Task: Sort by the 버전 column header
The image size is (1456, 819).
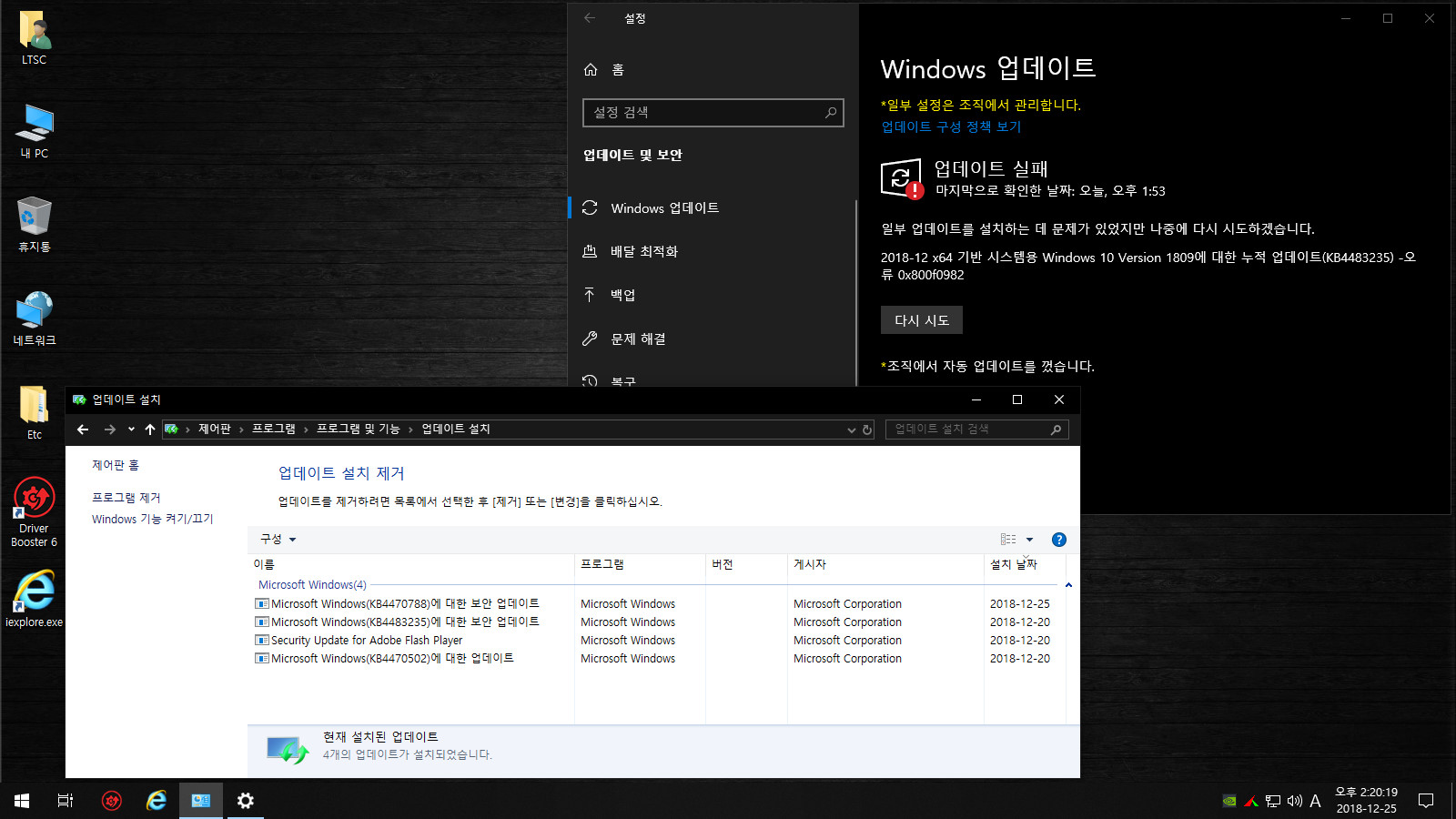Action: click(746, 564)
